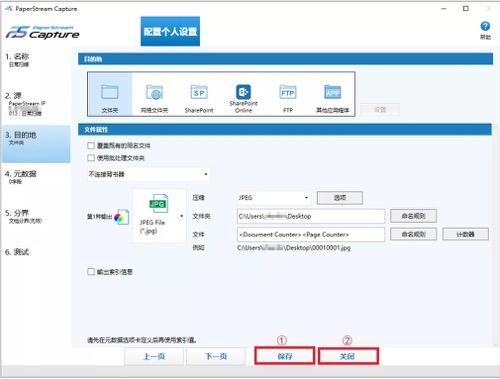Viewport: 500px width, 379px height.
Task: Select the 文件夹 folder destination icon
Action: [110, 94]
